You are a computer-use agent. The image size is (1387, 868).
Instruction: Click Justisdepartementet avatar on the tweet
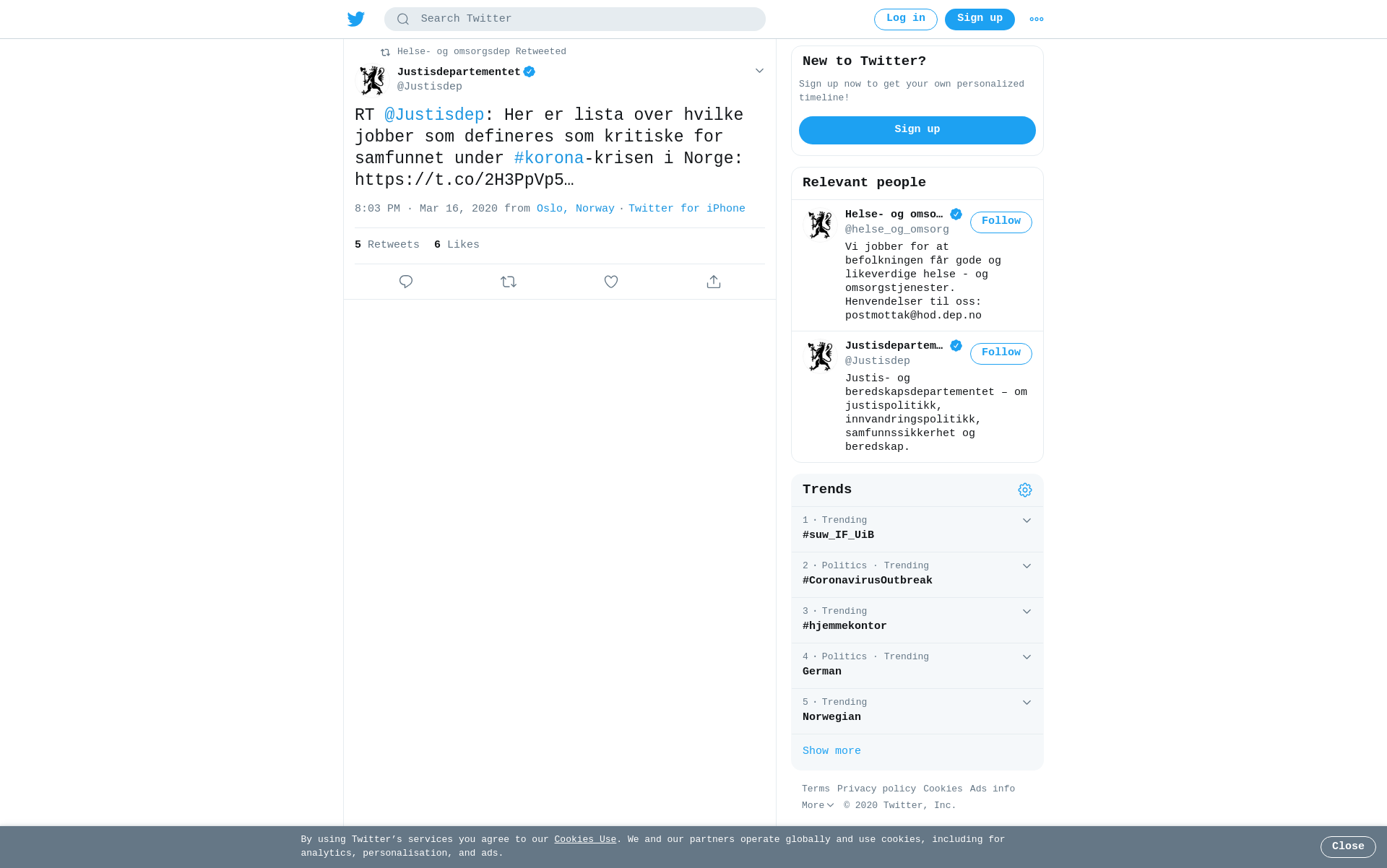point(373,80)
